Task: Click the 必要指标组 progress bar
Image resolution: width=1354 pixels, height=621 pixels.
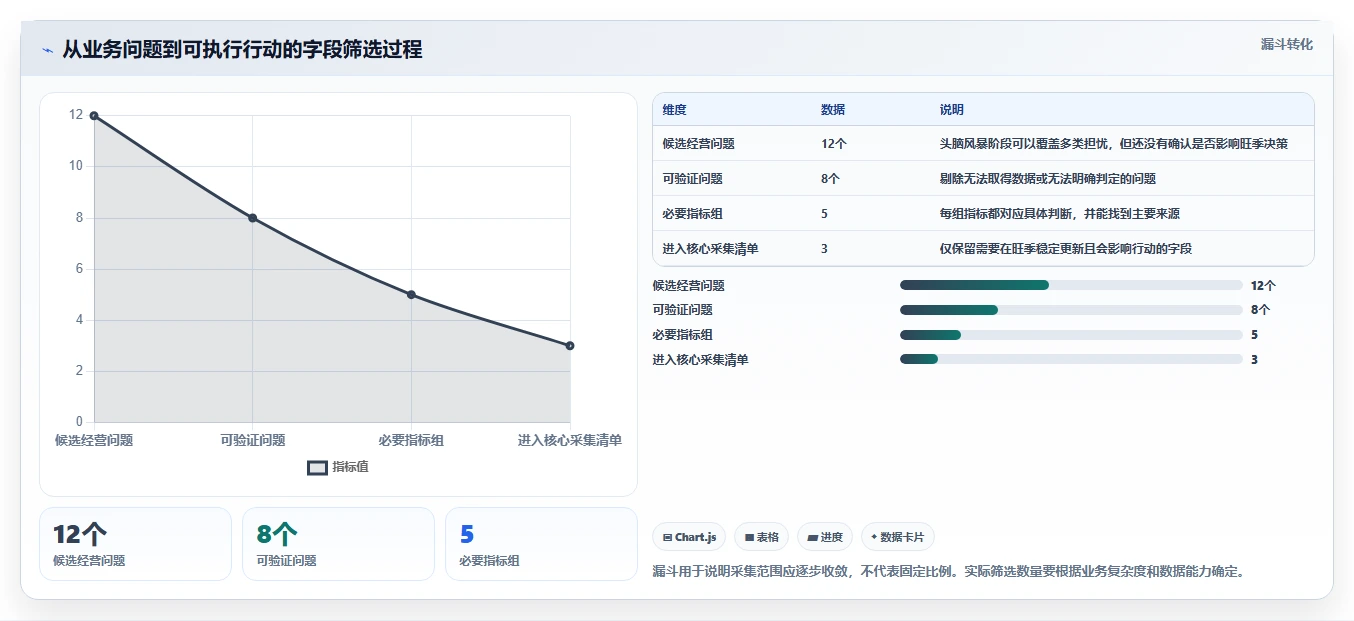Action: tap(1071, 335)
